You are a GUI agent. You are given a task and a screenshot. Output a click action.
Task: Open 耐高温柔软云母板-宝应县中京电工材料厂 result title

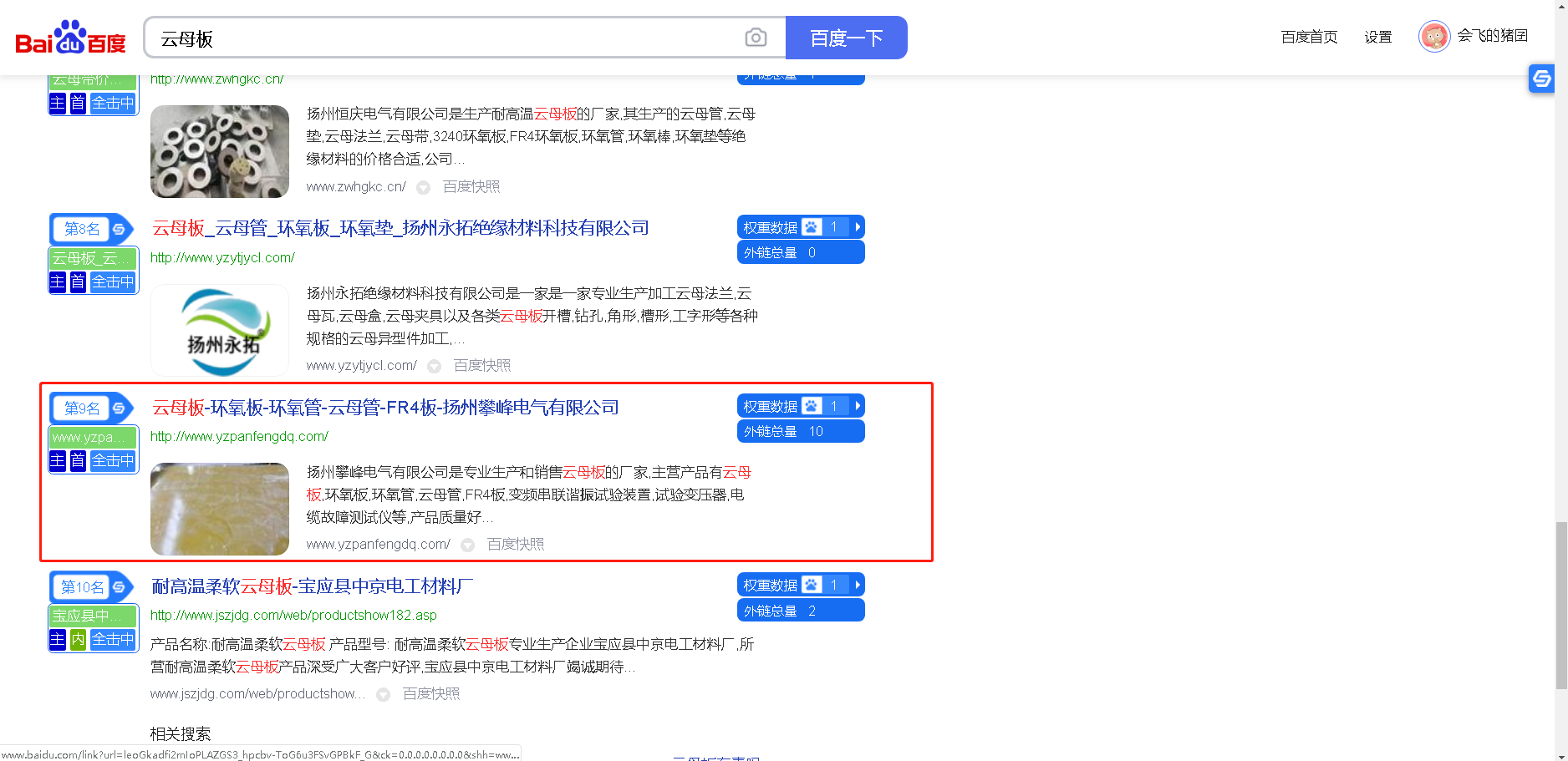(x=312, y=586)
